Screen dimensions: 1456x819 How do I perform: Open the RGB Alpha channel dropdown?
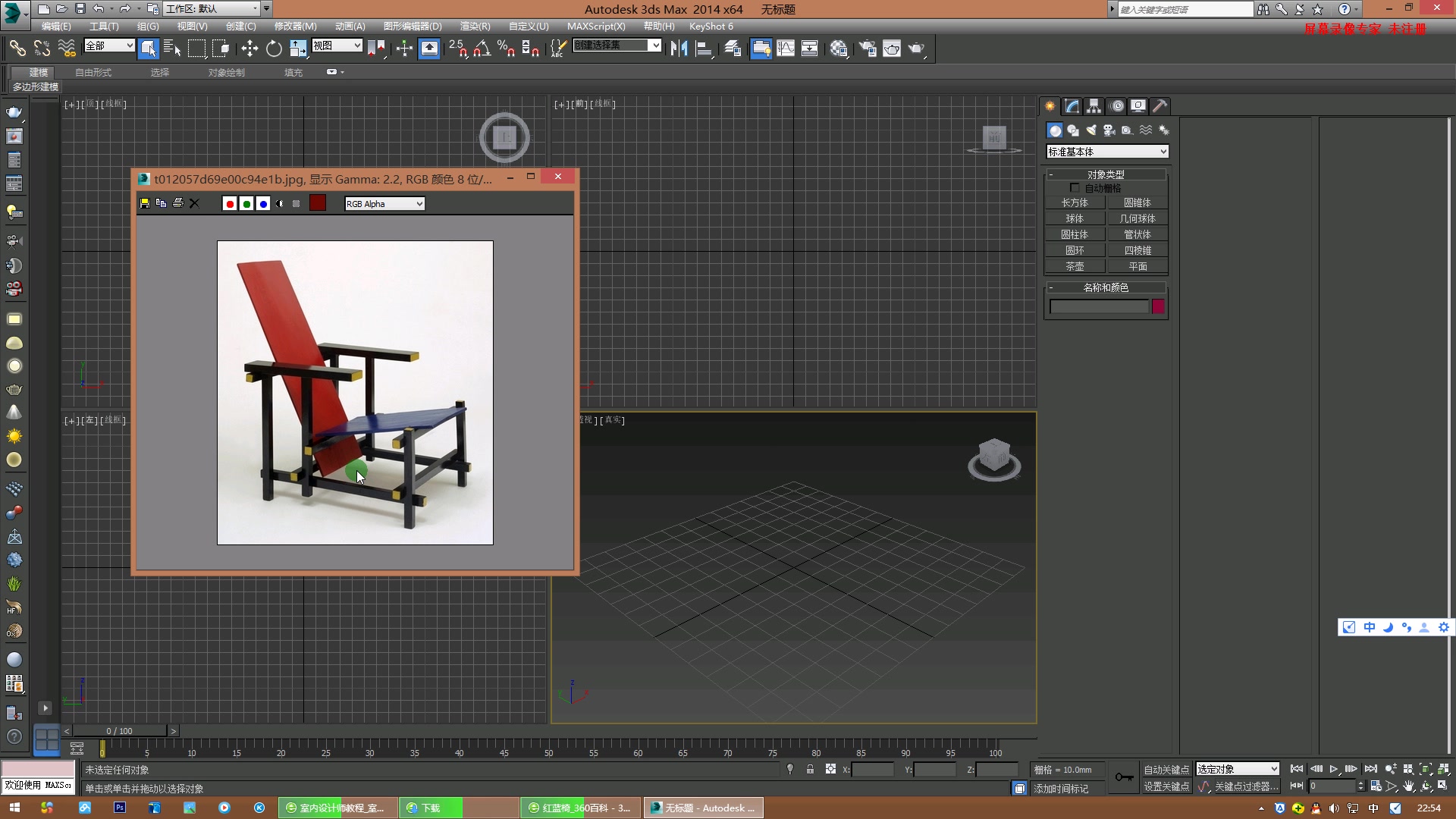(384, 204)
